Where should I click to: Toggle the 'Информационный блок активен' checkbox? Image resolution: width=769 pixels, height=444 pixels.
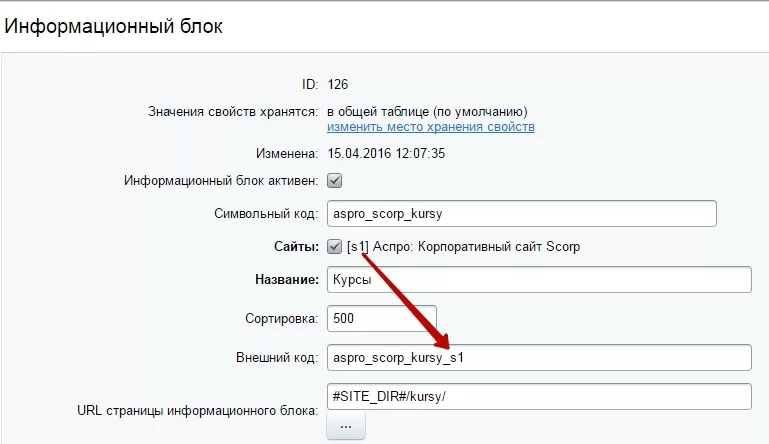pos(334,181)
